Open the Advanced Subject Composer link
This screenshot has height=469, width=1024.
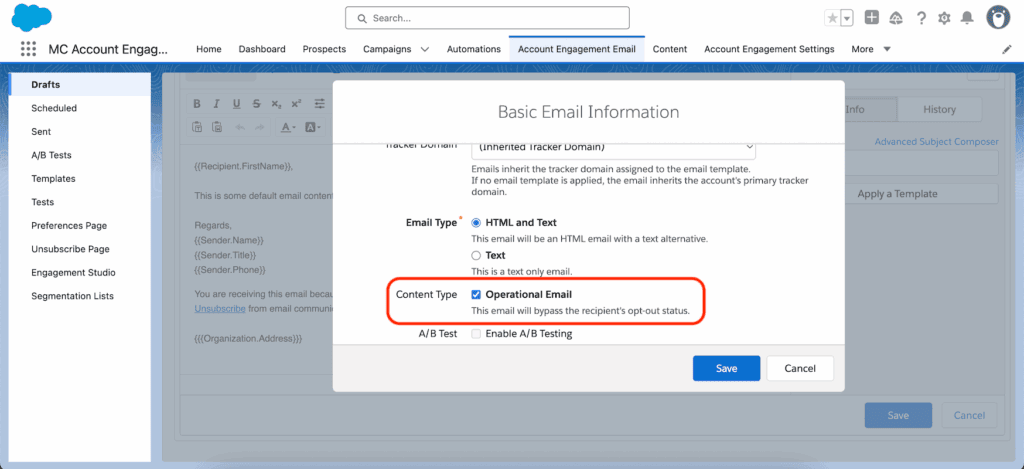click(936, 142)
